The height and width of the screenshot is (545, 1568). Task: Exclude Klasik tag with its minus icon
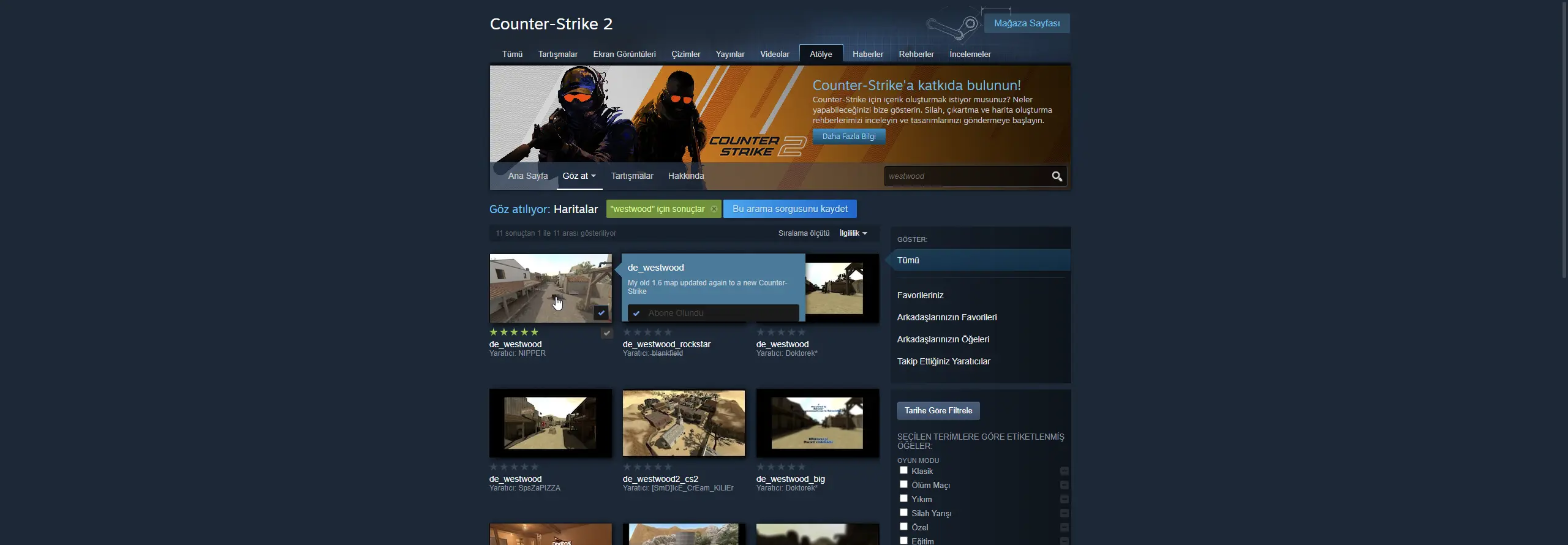pyautogui.click(x=1064, y=471)
